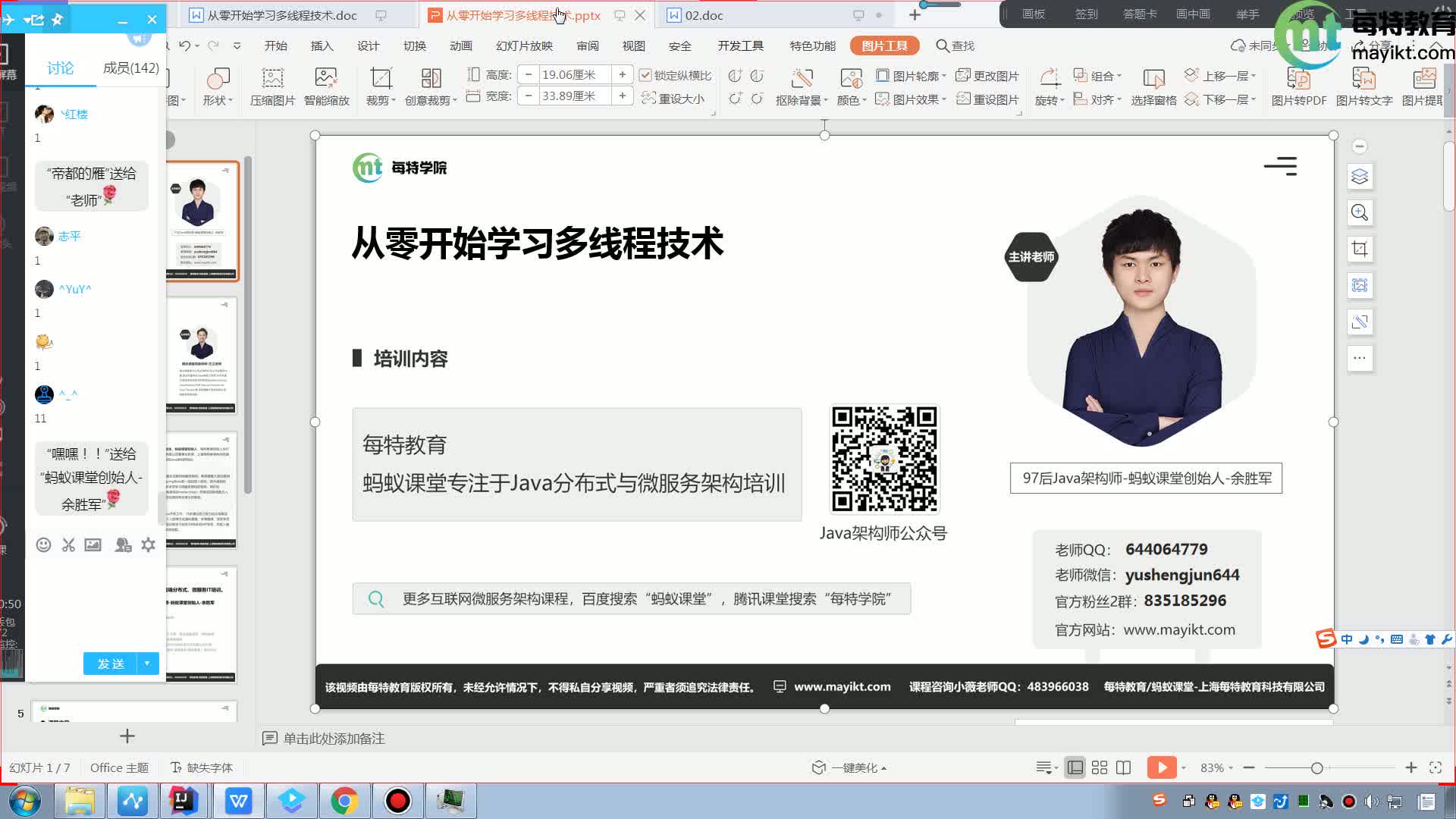Switch to reading view icon
The height and width of the screenshot is (819, 1456).
click(x=1124, y=767)
